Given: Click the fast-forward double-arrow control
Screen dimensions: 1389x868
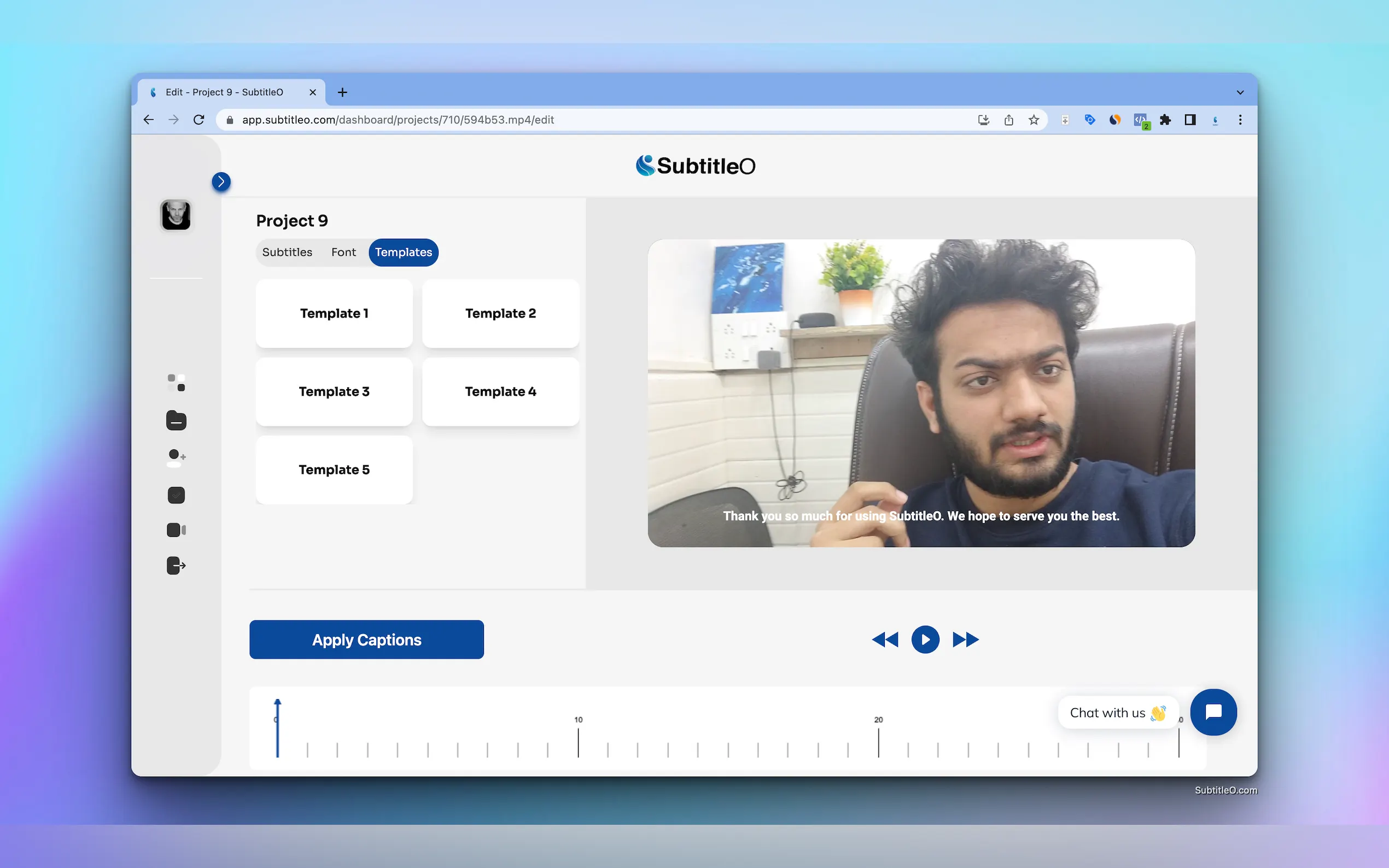Looking at the screenshot, I should (965, 640).
